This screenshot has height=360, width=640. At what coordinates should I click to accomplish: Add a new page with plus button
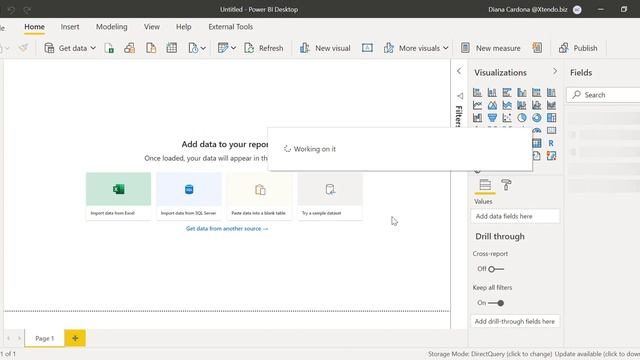tap(75, 338)
